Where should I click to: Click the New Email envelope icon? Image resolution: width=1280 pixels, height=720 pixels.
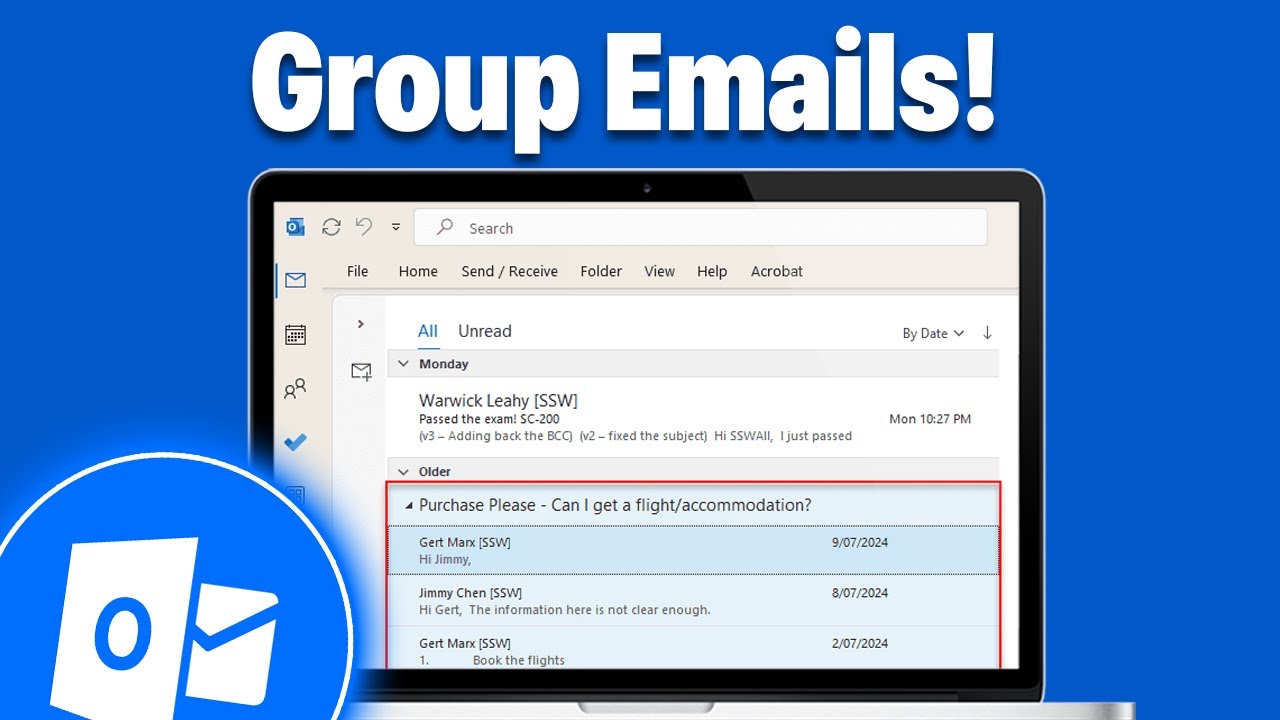pyautogui.click(x=361, y=372)
